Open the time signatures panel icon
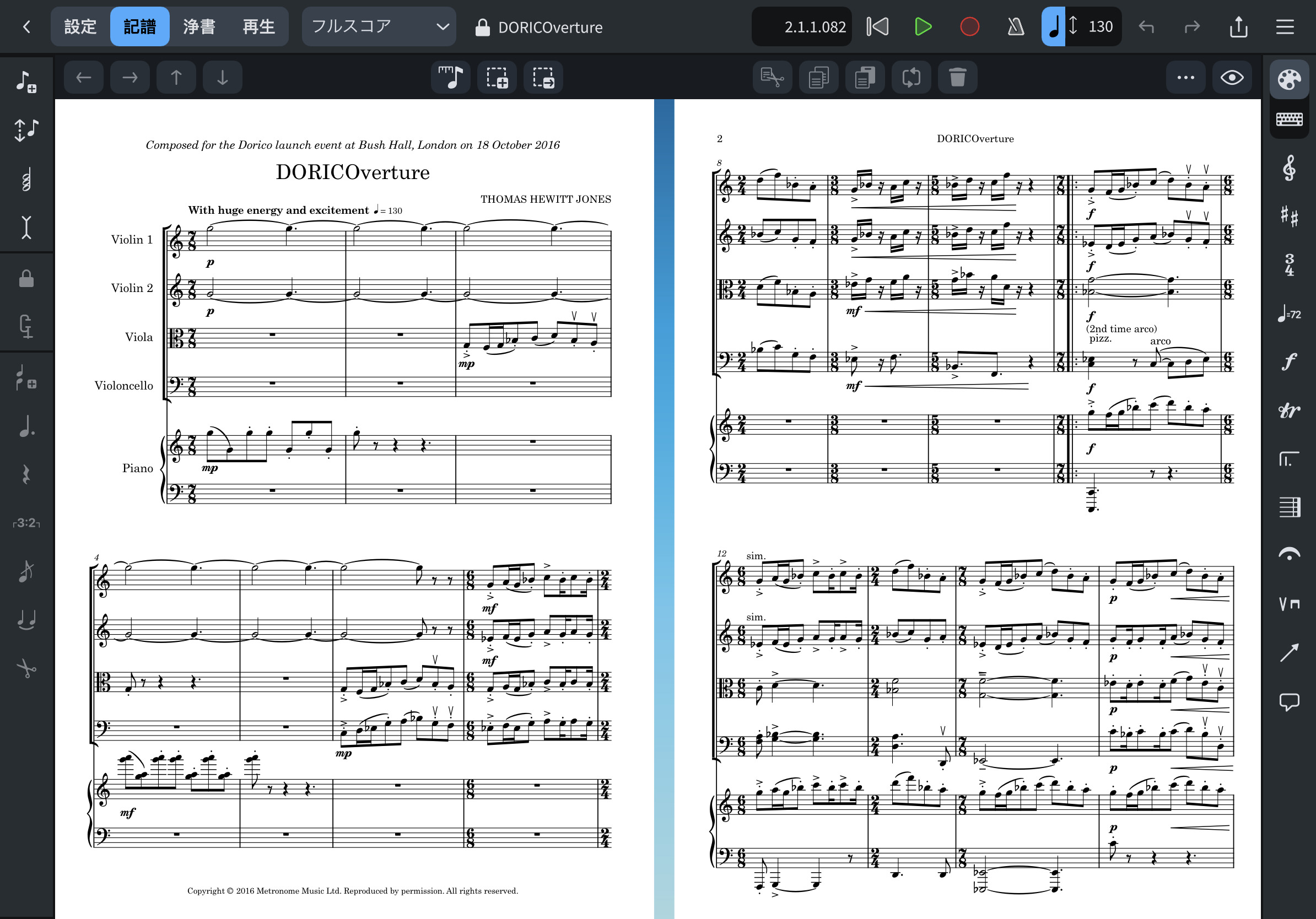 coord(1288,264)
